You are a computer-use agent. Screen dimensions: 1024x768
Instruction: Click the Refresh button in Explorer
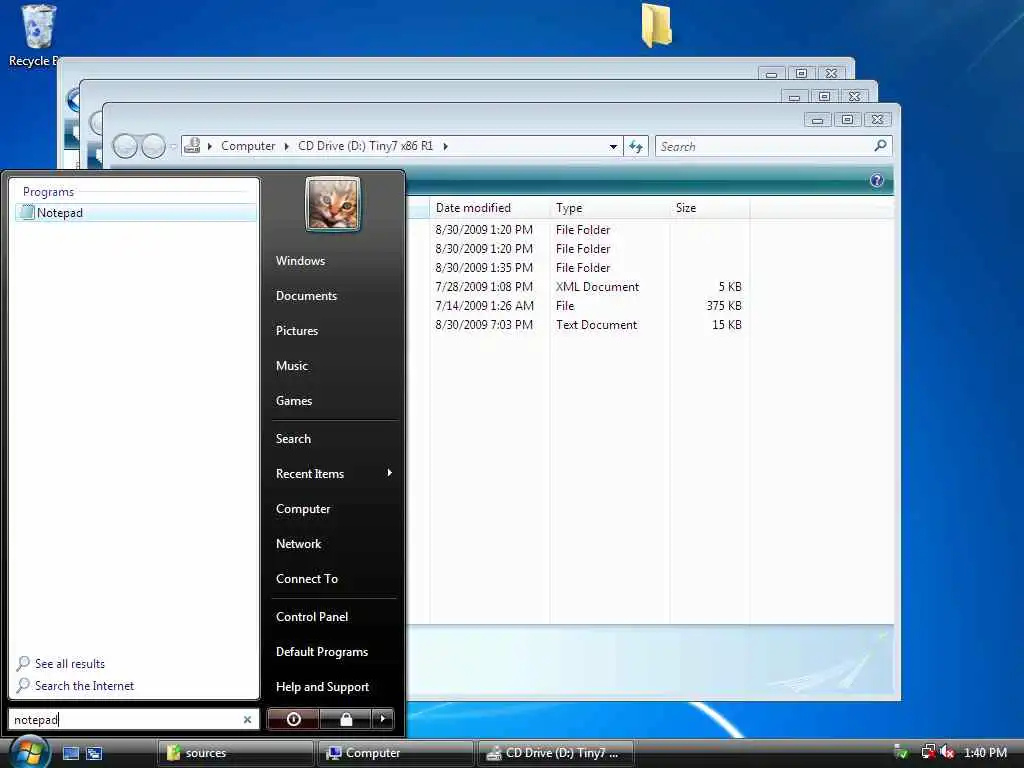[x=636, y=146]
